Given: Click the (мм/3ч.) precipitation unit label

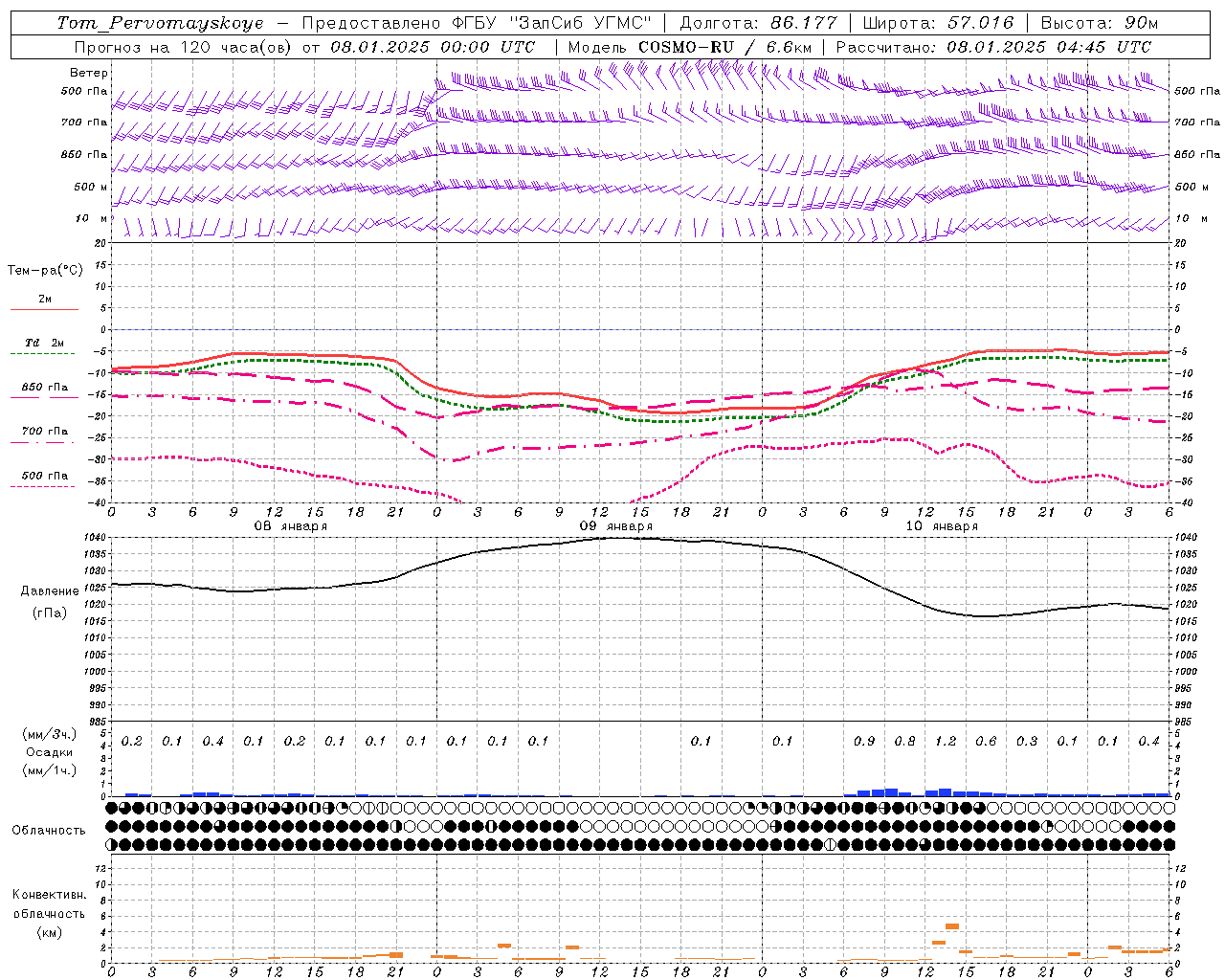Looking at the screenshot, I should [x=50, y=734].
